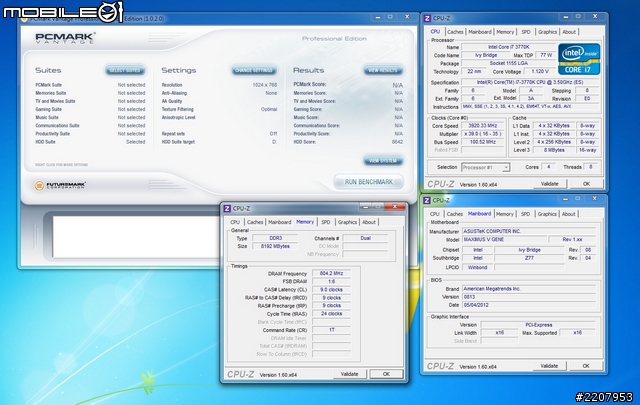Open the About tab in the Mainboard CPU-Z window
This screenshot has height=405, width=640.
click(x=569, y=214)
